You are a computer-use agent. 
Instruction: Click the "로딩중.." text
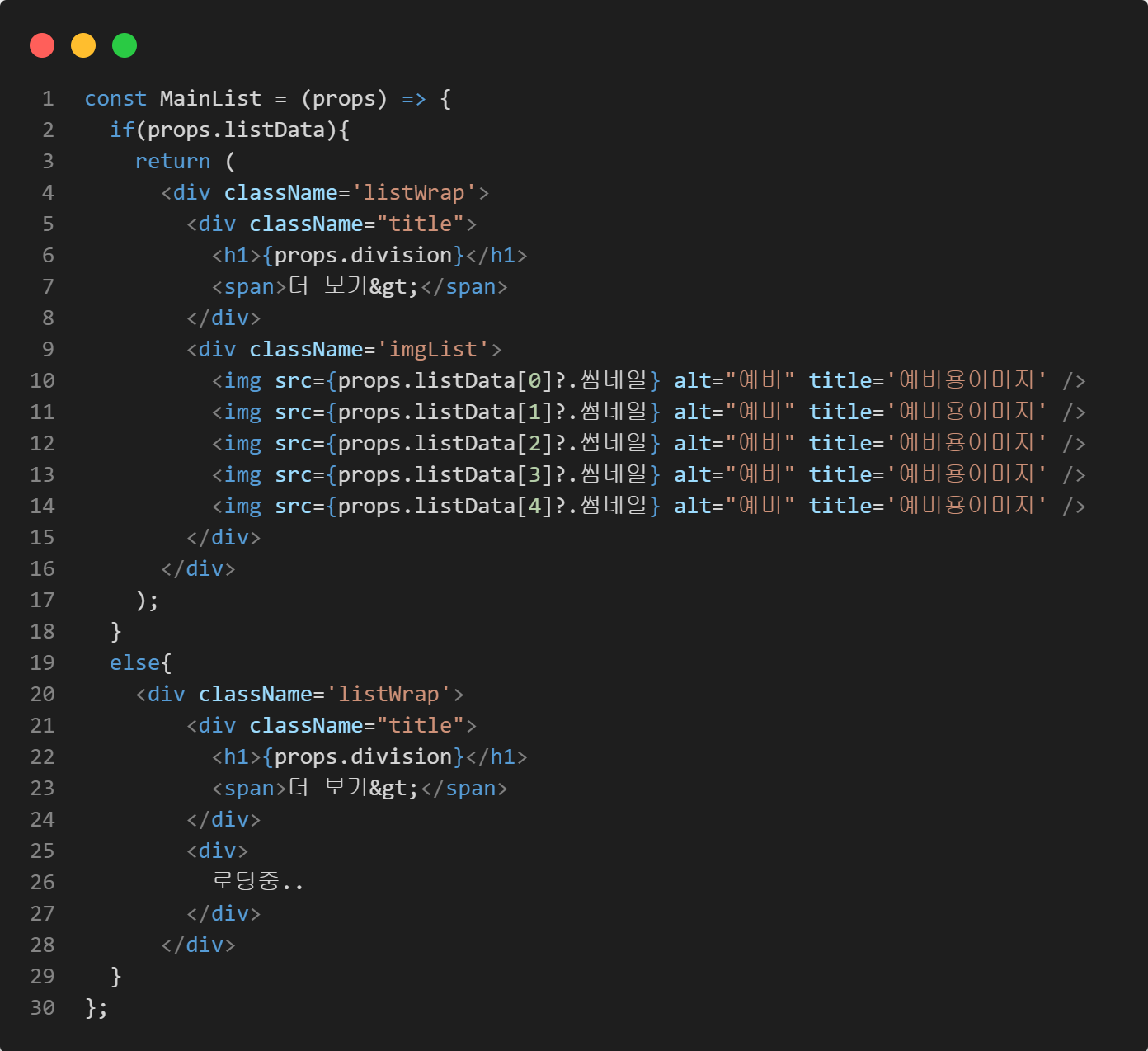click(x=258, y=882)
